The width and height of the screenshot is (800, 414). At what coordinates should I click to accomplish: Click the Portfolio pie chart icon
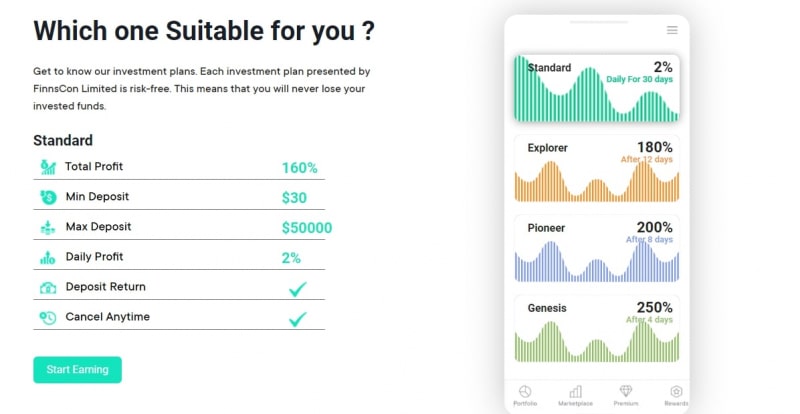[x=525, y=392]
